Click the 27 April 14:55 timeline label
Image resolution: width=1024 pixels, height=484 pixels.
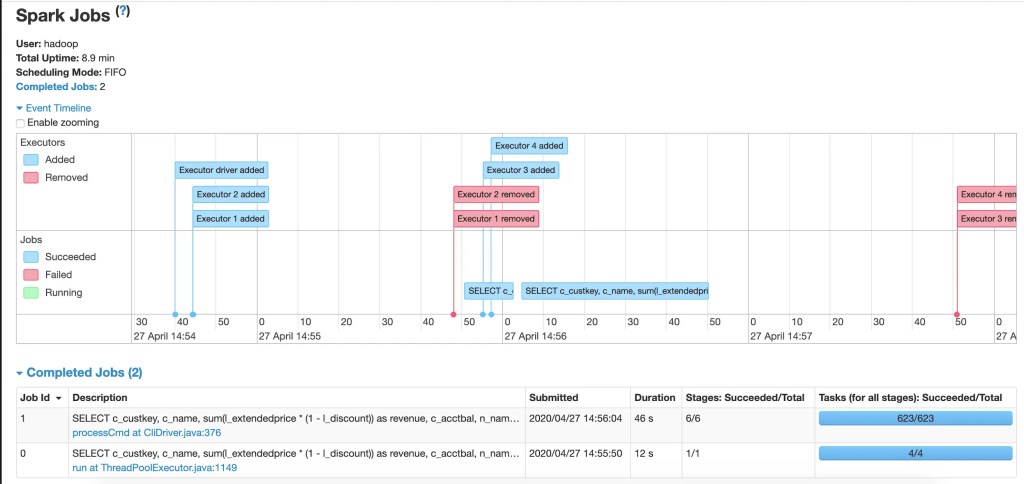pos(289,336)
